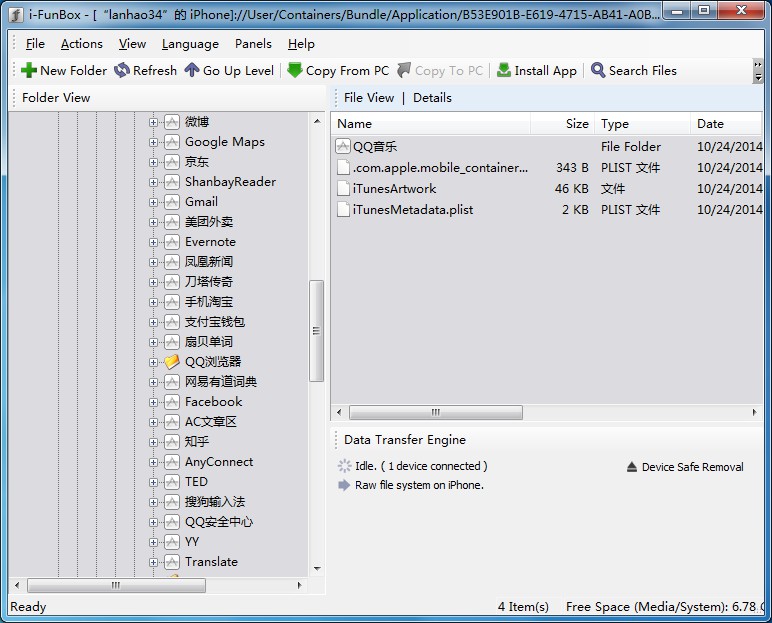The height and width of the screenshot is (623, 772).
Task: Select the 网易有道词典 tree item
Action: [221, 382]
